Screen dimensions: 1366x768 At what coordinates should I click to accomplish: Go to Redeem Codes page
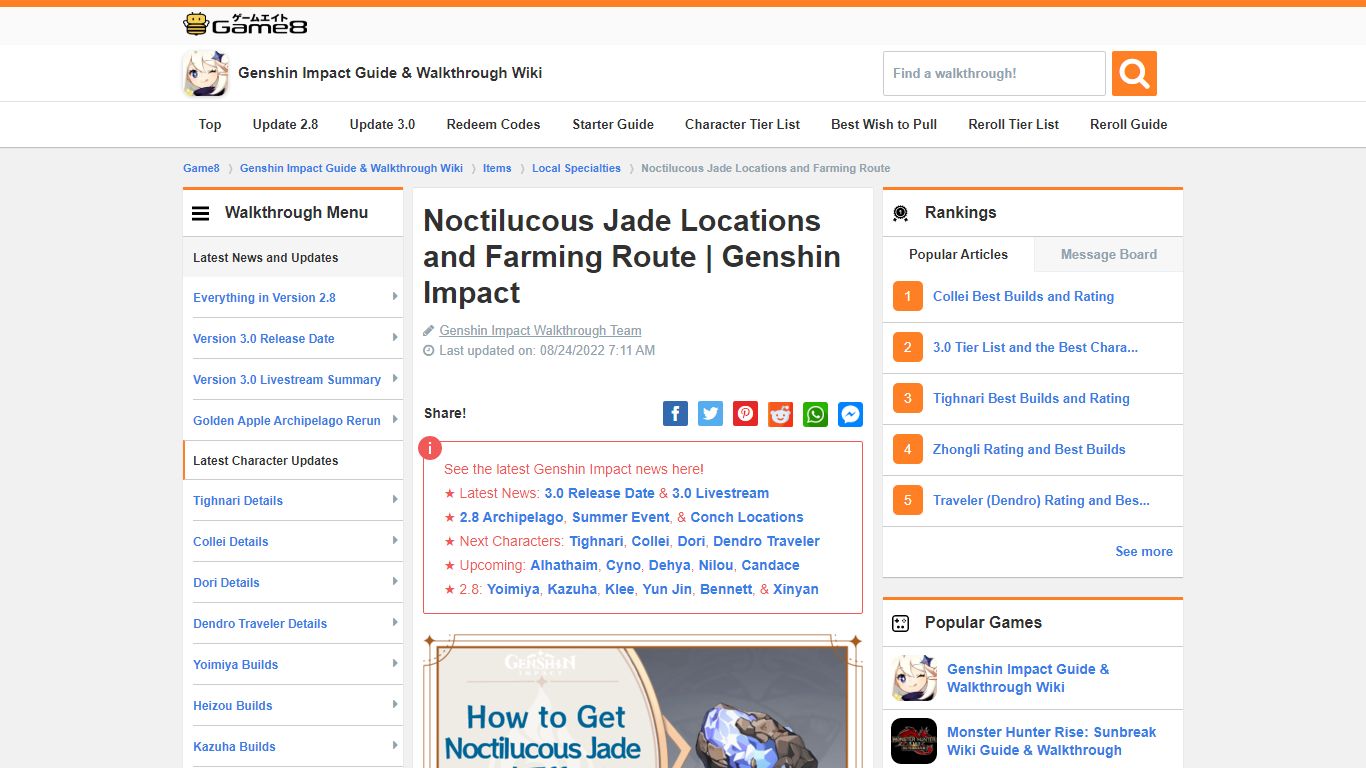pyautogui.click(x=493, y=124)
